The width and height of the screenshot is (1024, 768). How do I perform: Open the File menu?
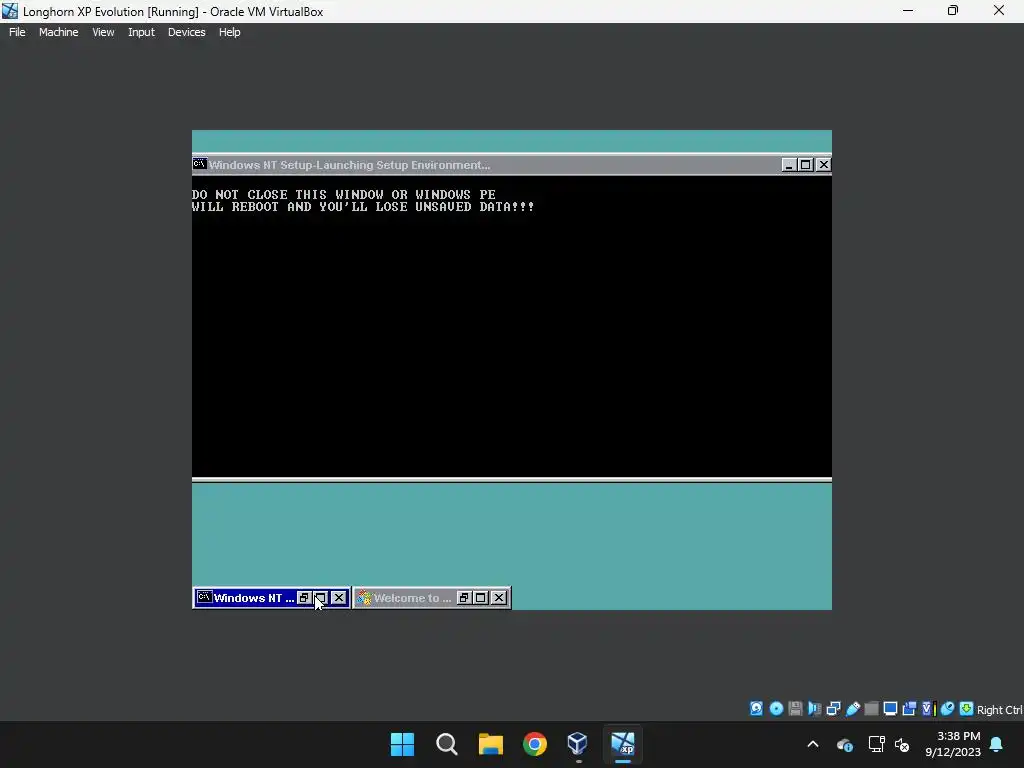tap(17, 32)
